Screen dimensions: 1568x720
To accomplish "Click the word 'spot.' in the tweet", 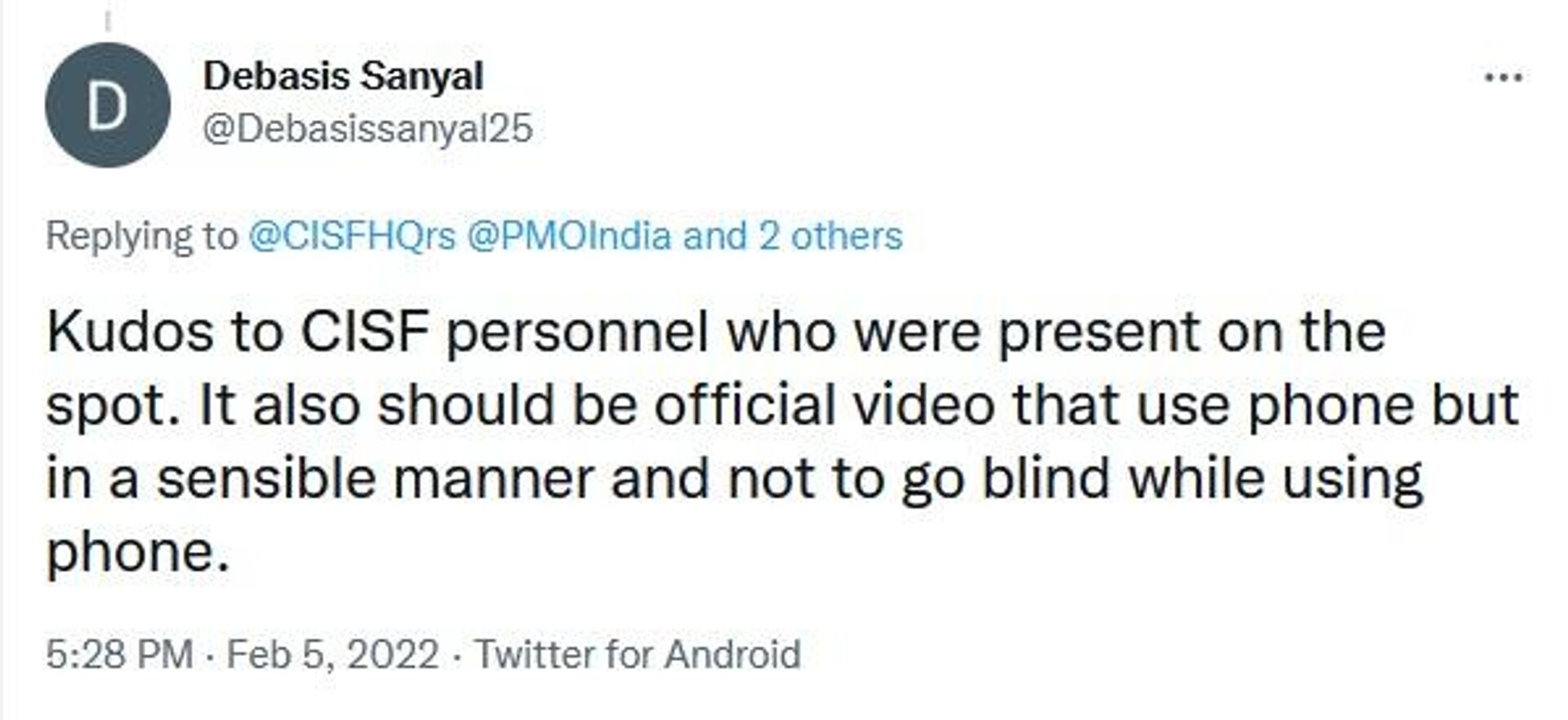I will [x=114, y=406].
